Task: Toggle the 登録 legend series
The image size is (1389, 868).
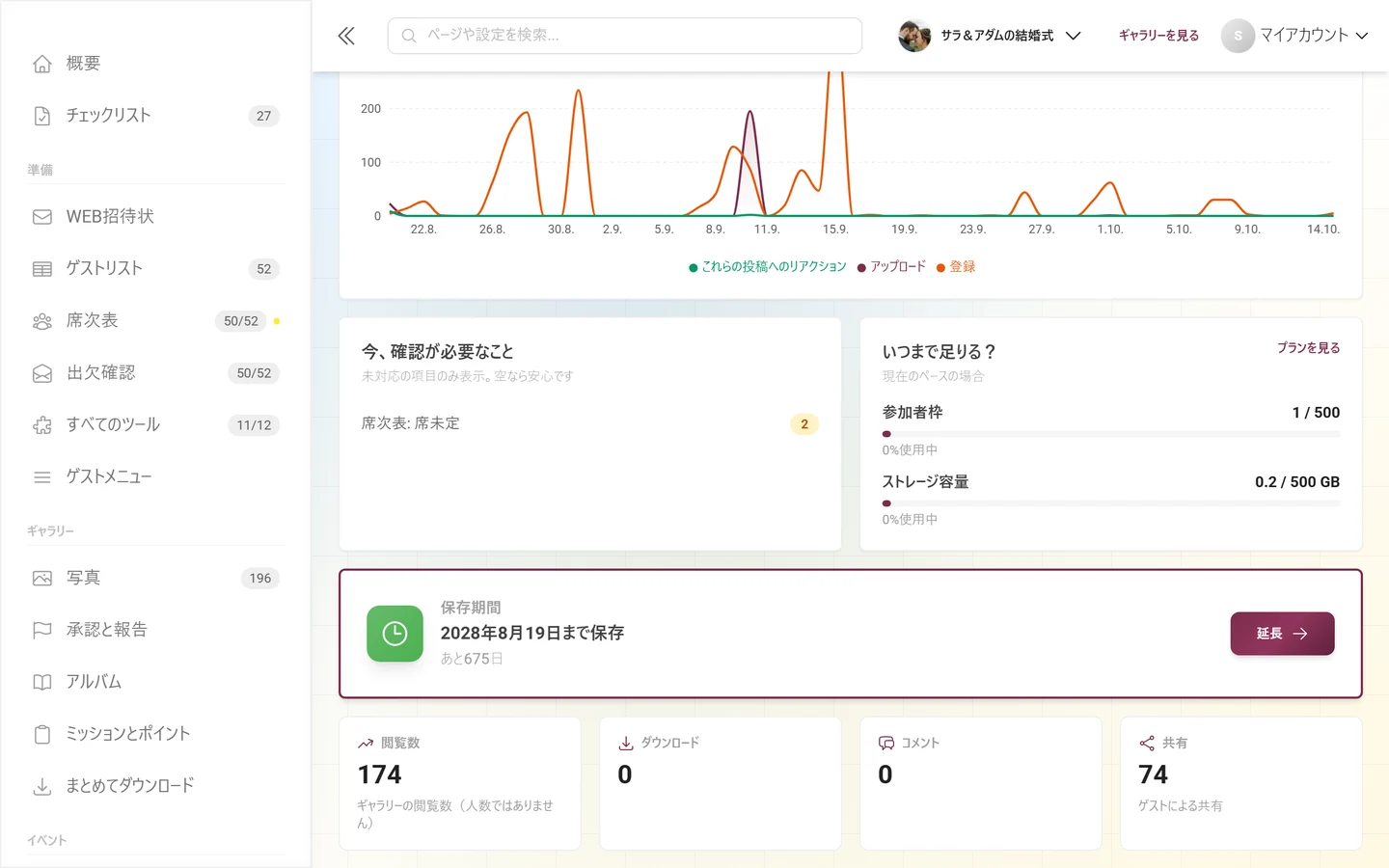Action: pyautogui.click(x=956, y=267)
